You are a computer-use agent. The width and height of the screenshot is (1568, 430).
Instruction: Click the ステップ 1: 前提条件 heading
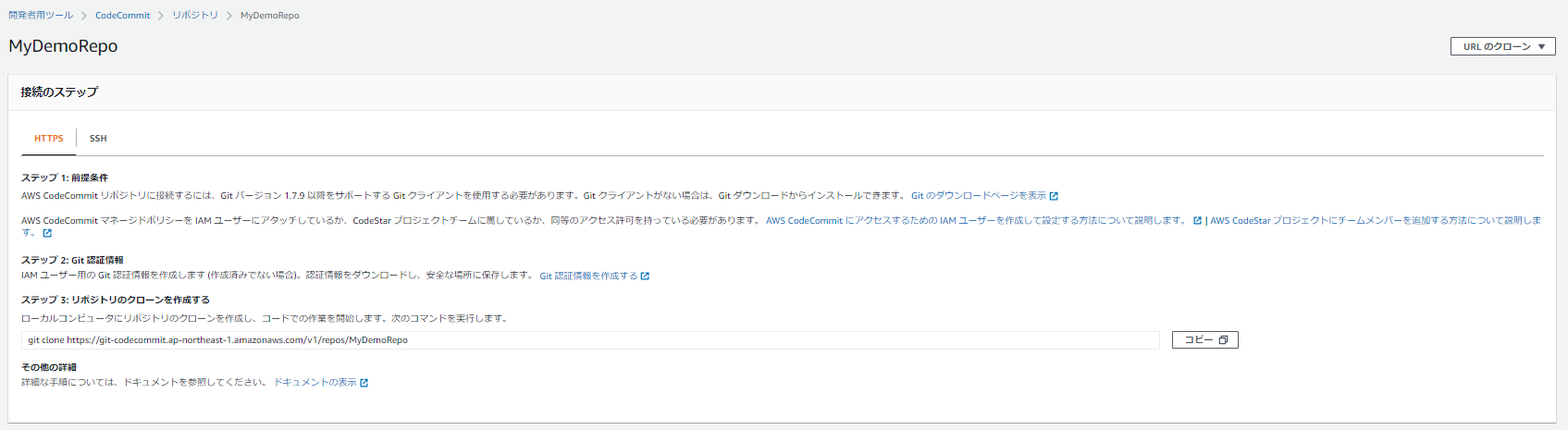(x=65, y=178)
